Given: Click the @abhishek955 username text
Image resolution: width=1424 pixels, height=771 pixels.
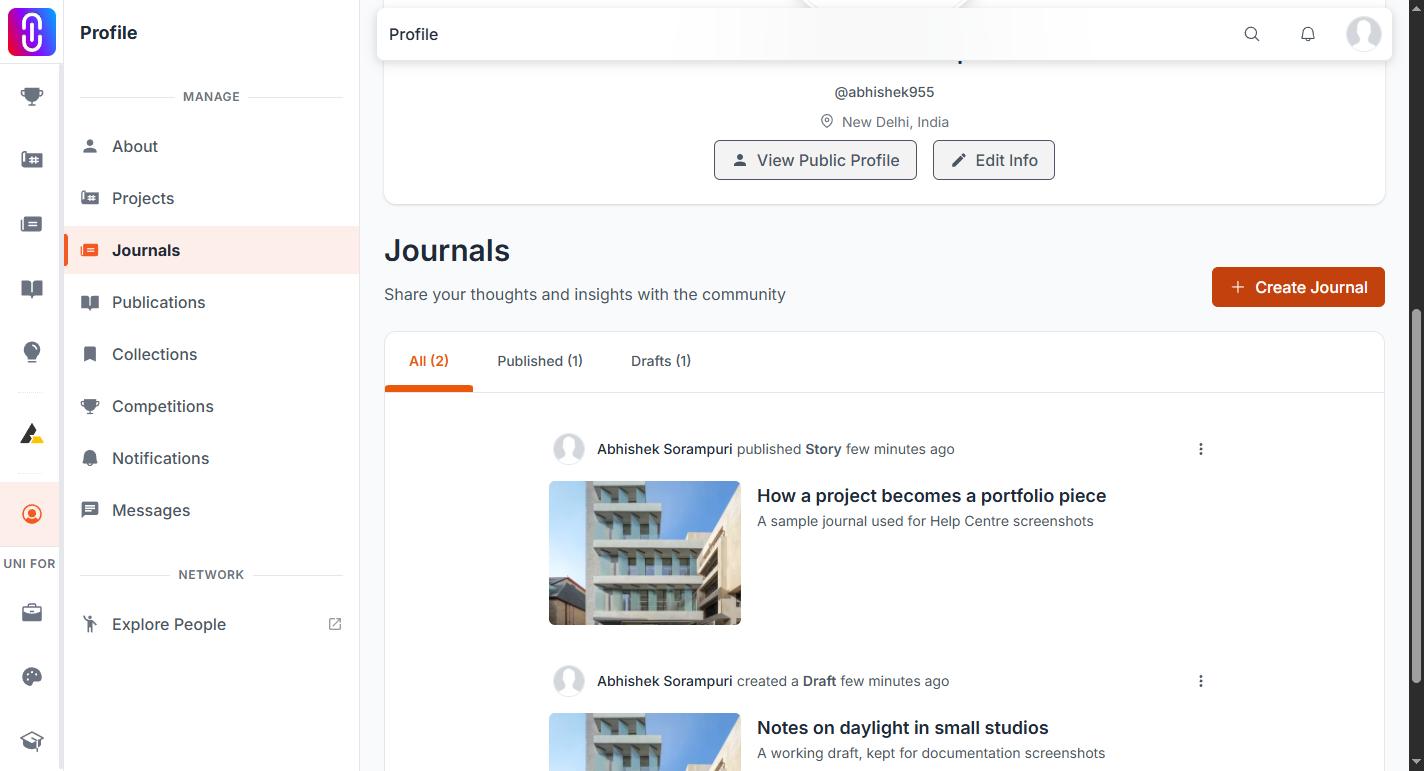Looking at the screenshot, I should (884, 92).
